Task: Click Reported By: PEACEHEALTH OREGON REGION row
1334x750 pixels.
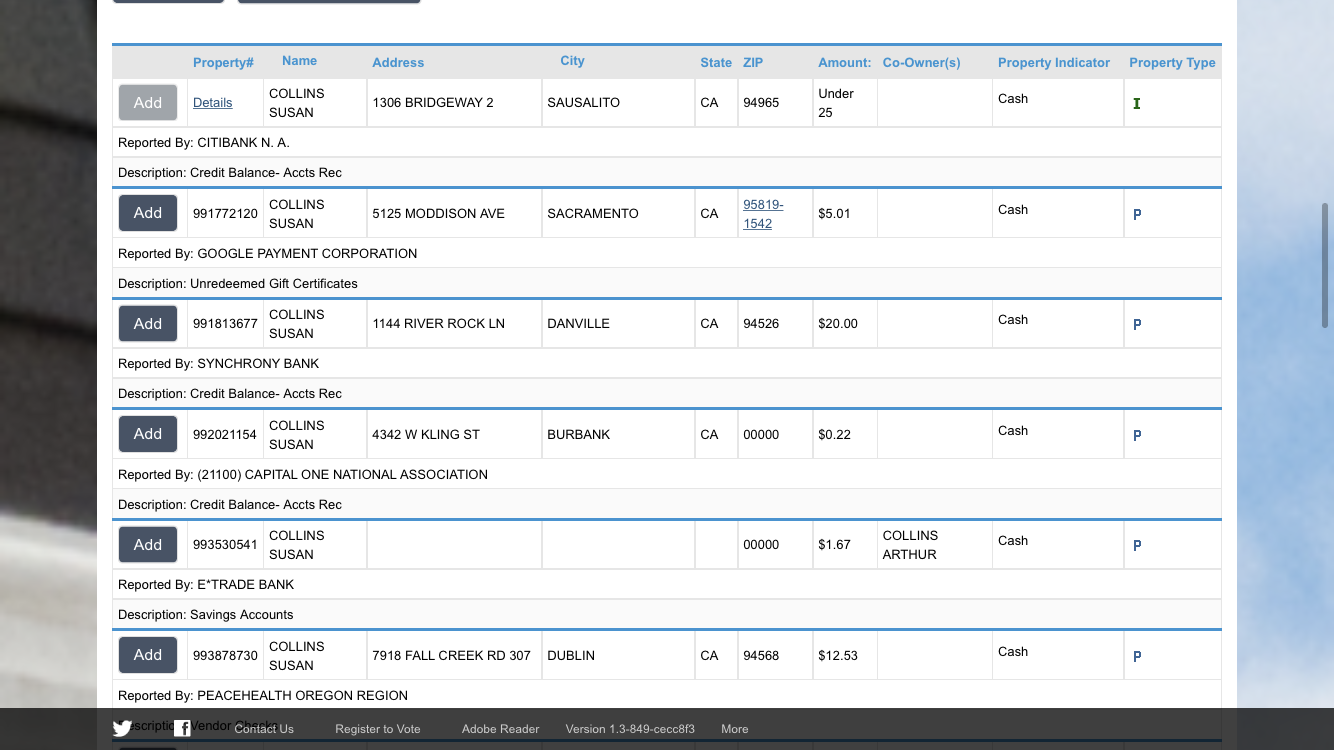Action: tap(667, 695)
